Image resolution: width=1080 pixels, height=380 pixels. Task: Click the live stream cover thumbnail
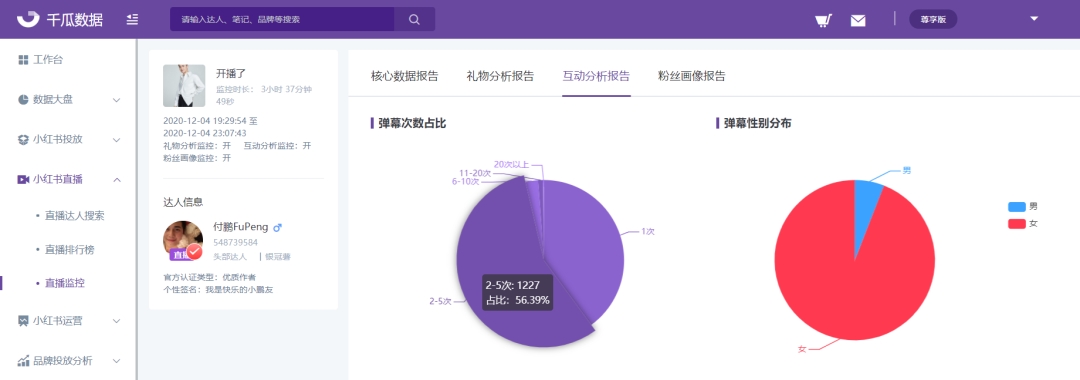(184, 86)
